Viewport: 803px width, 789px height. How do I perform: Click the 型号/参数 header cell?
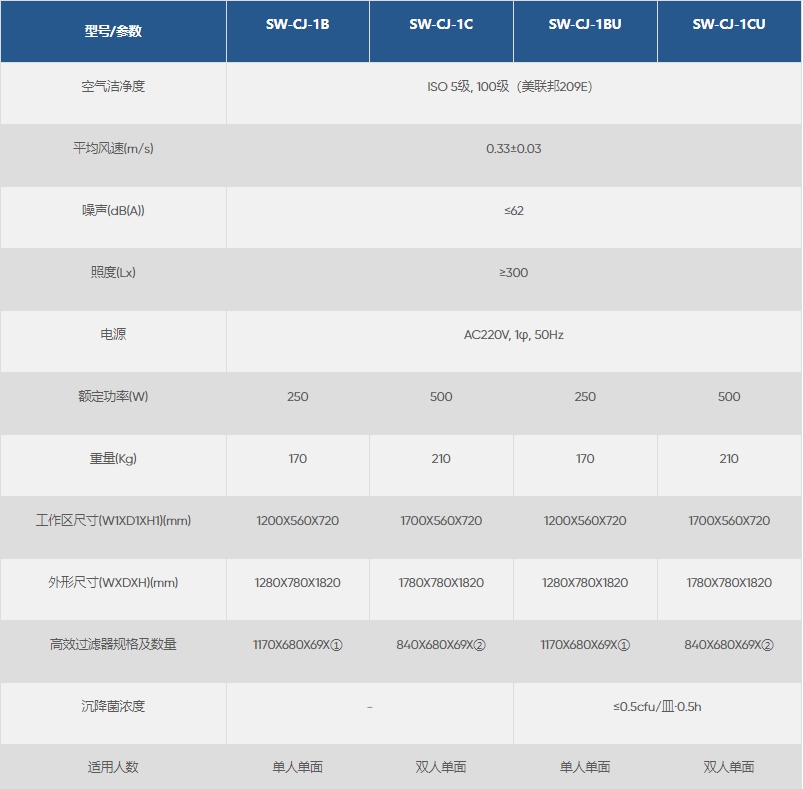tap(113, 31)
